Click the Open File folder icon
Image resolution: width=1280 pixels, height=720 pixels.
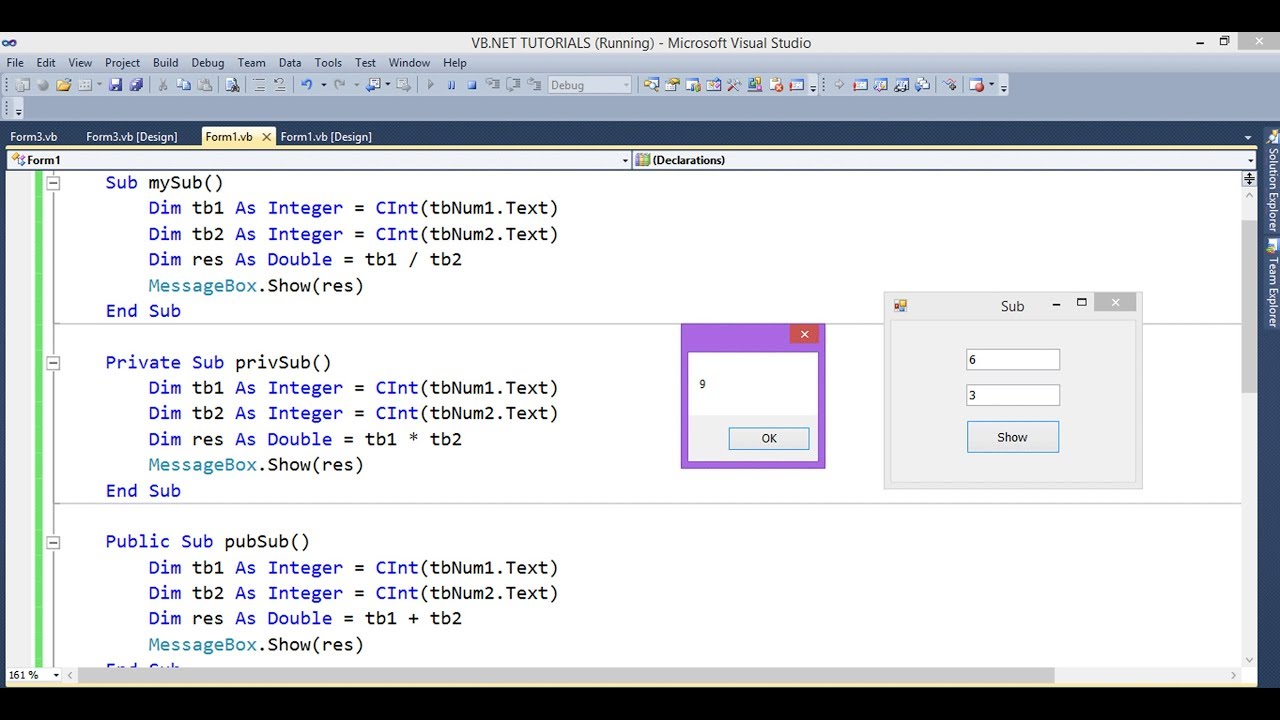[x=64, y=85]
